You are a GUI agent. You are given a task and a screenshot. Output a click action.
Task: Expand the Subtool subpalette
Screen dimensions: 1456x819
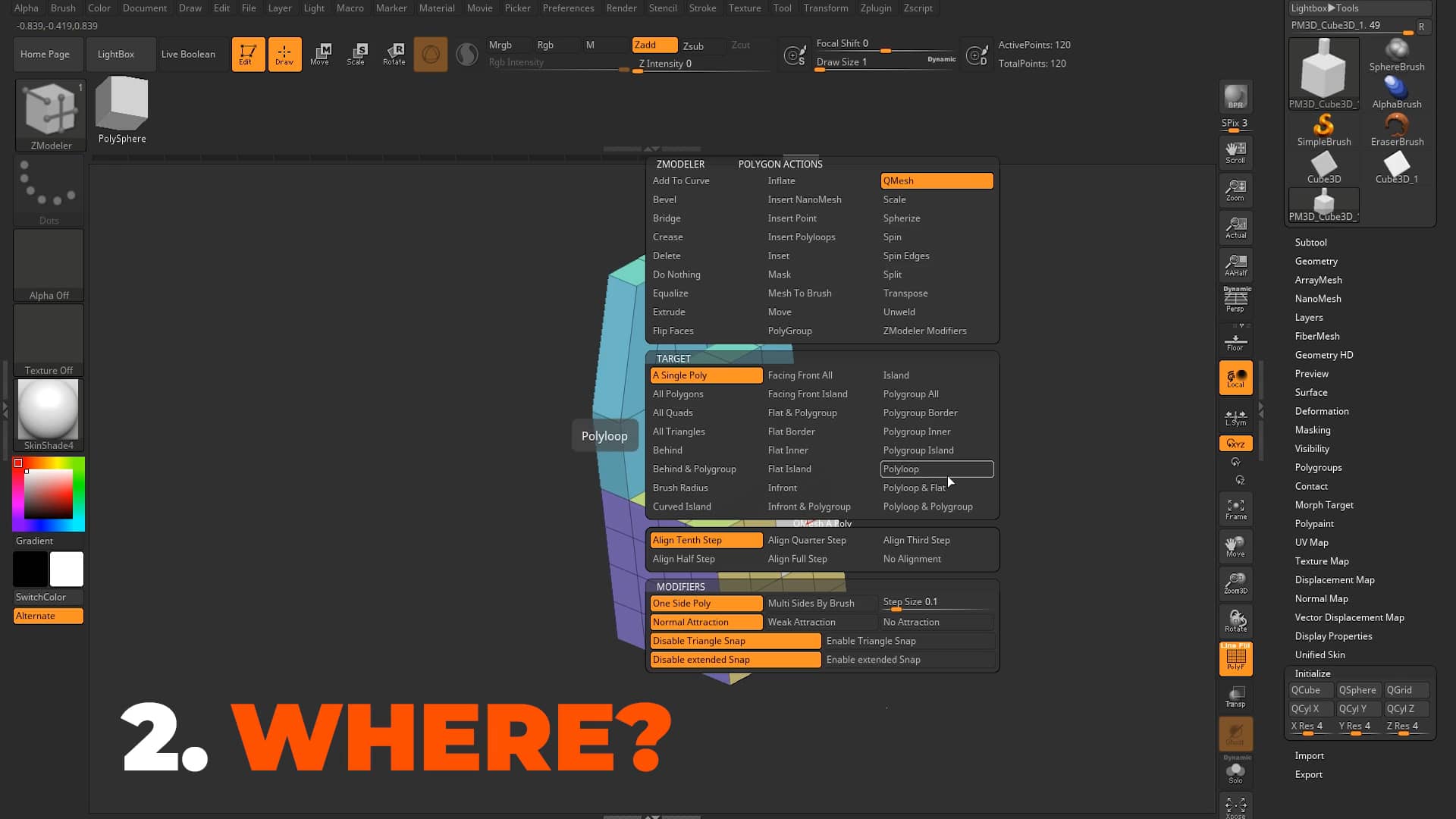[x=1311, y=242]
